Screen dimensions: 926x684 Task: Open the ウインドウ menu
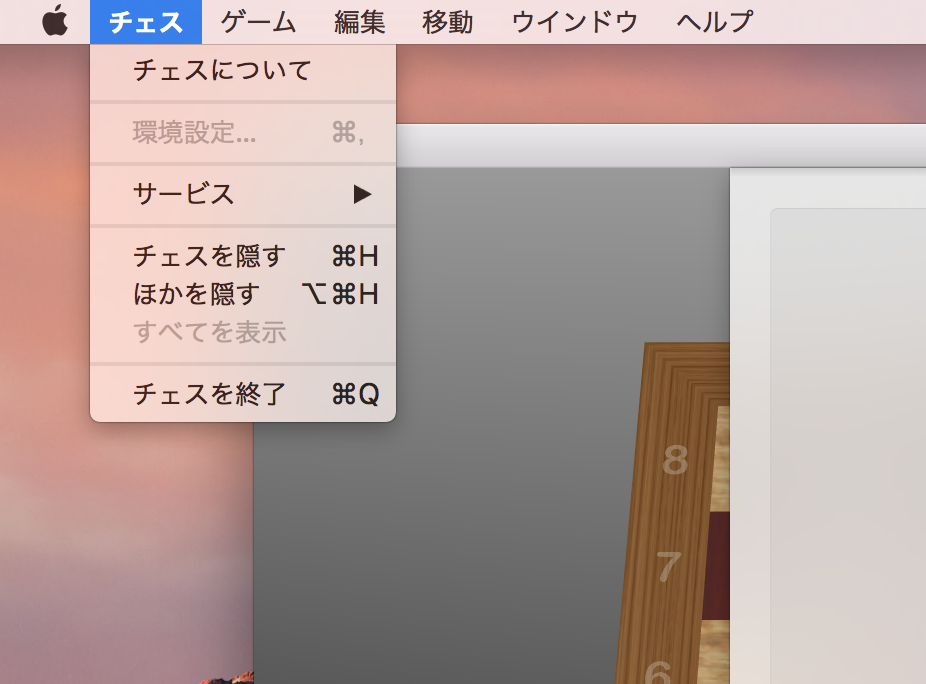point(575,22)
